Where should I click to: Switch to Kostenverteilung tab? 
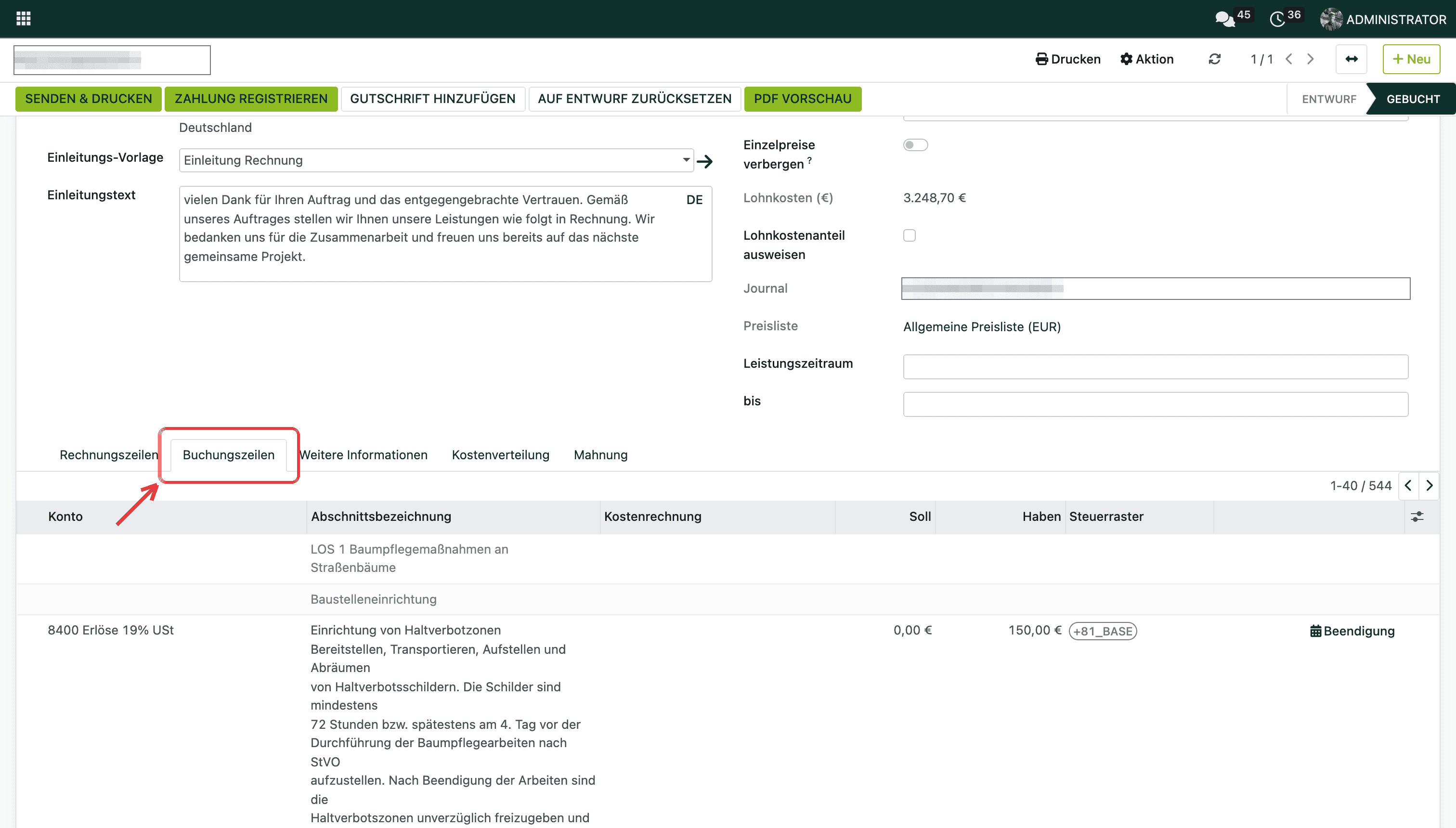(x=501, y=455)
